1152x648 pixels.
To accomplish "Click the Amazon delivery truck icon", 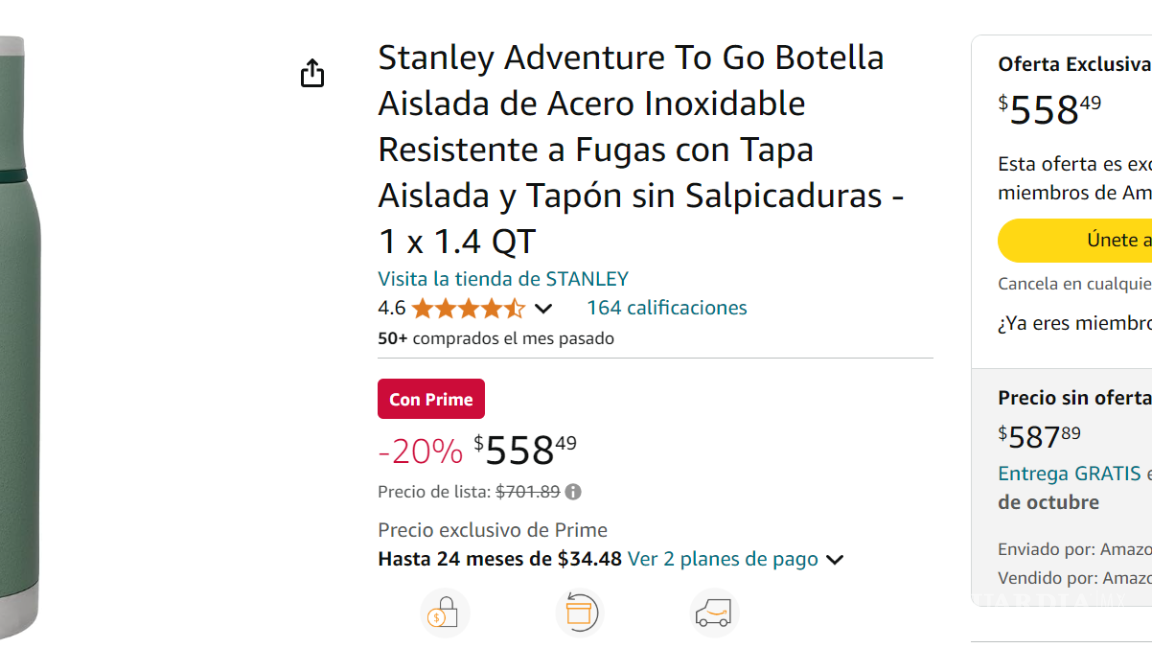I will click(713, 612).
